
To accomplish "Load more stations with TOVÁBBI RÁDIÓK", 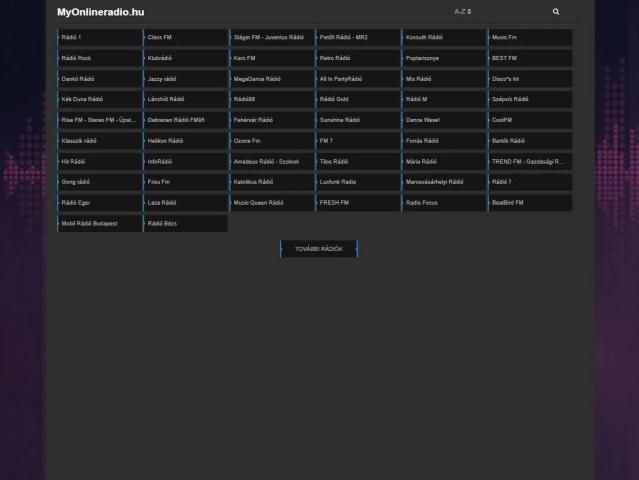I will tap(319, 249).
